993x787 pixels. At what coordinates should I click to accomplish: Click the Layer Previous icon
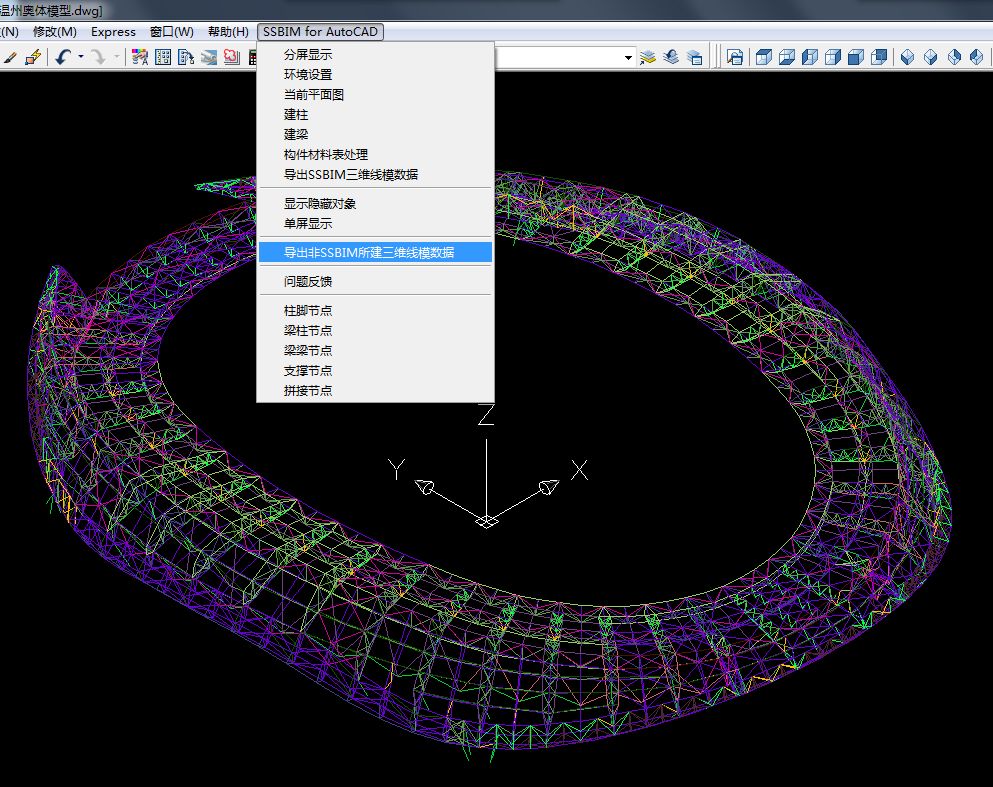pyautogui.click(x=671, y=58)
